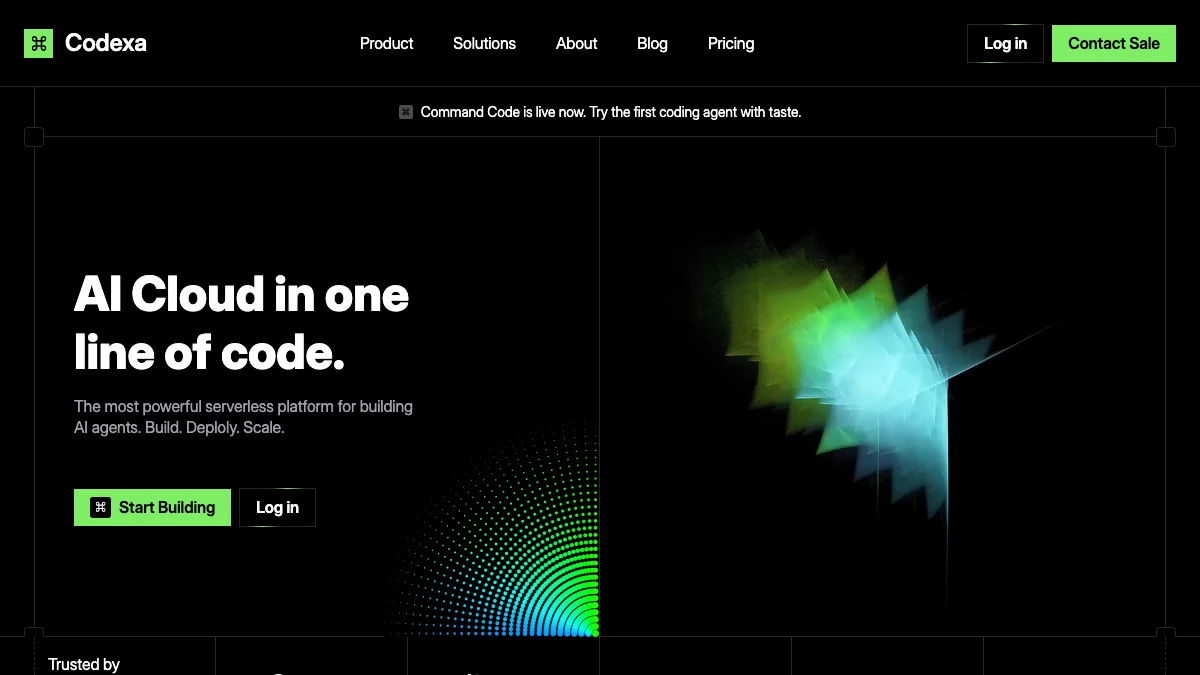The image size is (1200, 675).
Task: Click the command icon inside Start Building
Action: point(100,507)
